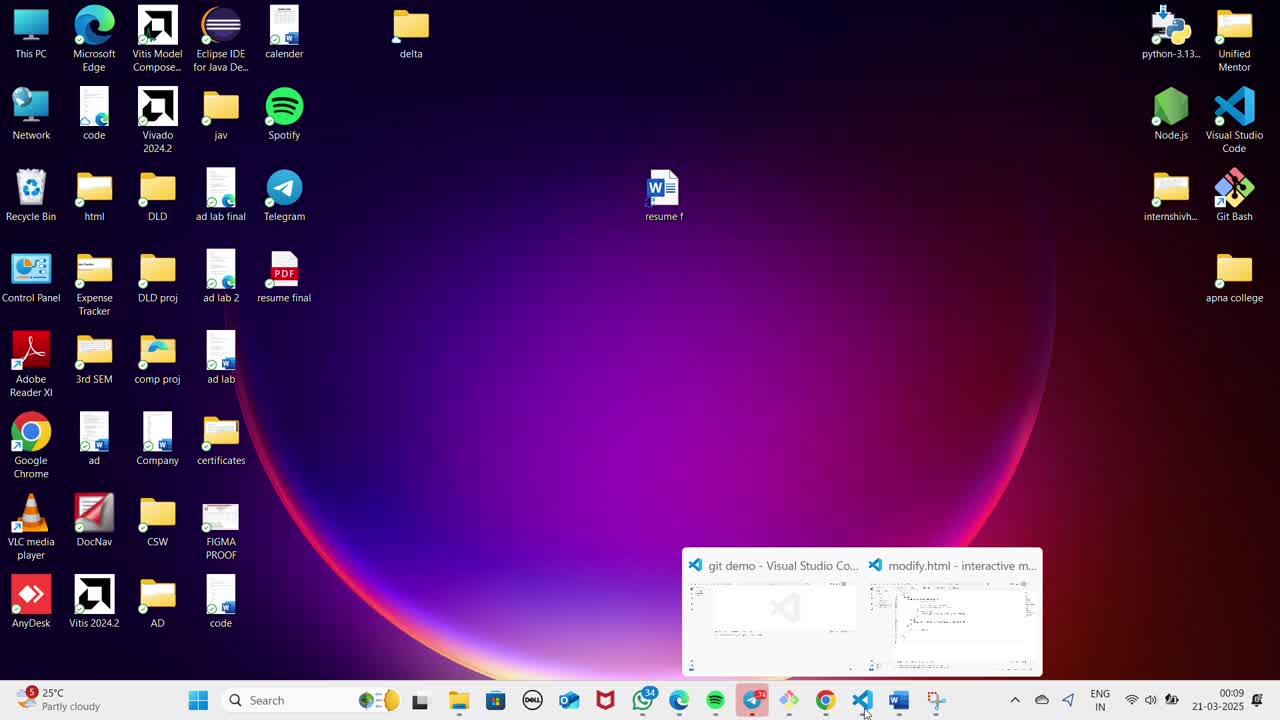Viewport: 1280px width, 720px height.
Task: Show hidden icons in system tray
Action: (x=1015, y=700)
